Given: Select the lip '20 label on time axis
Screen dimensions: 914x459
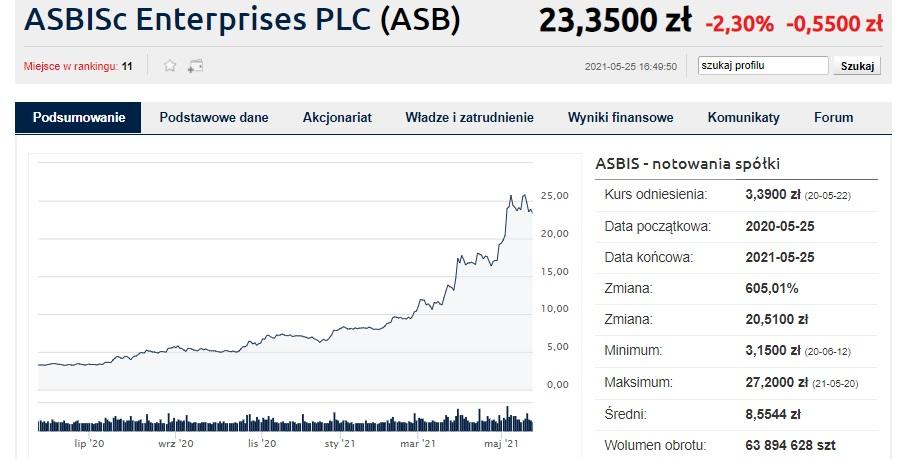Looking at the screenshot, I should click(90, 444).
